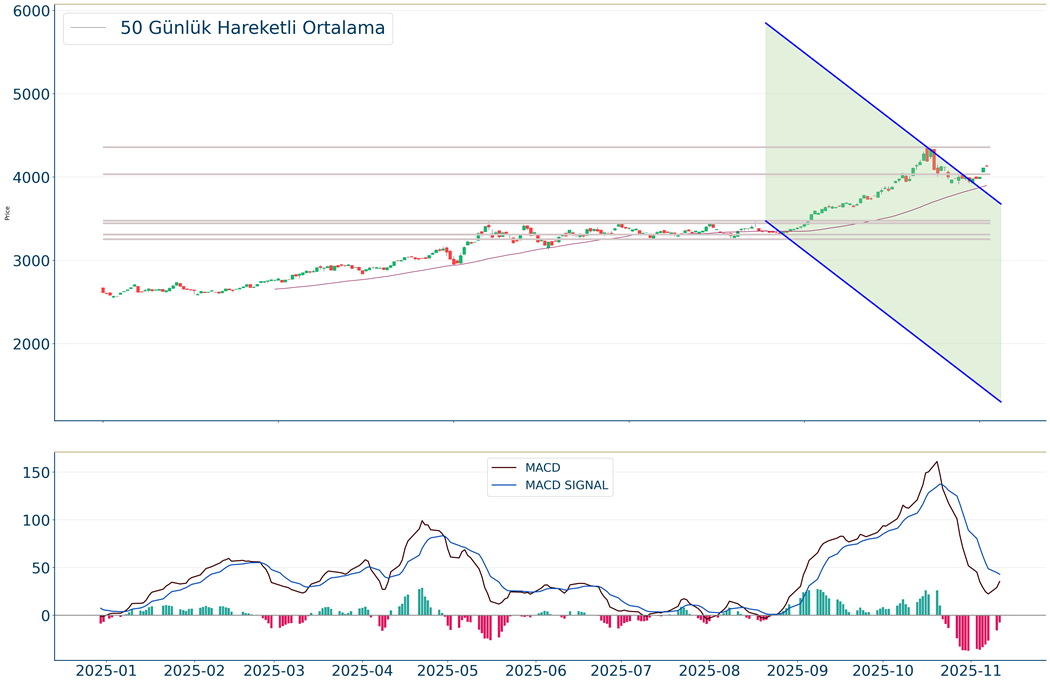
Task: Click the 2000 price axis tick label
Action: (x=33, y=345)
